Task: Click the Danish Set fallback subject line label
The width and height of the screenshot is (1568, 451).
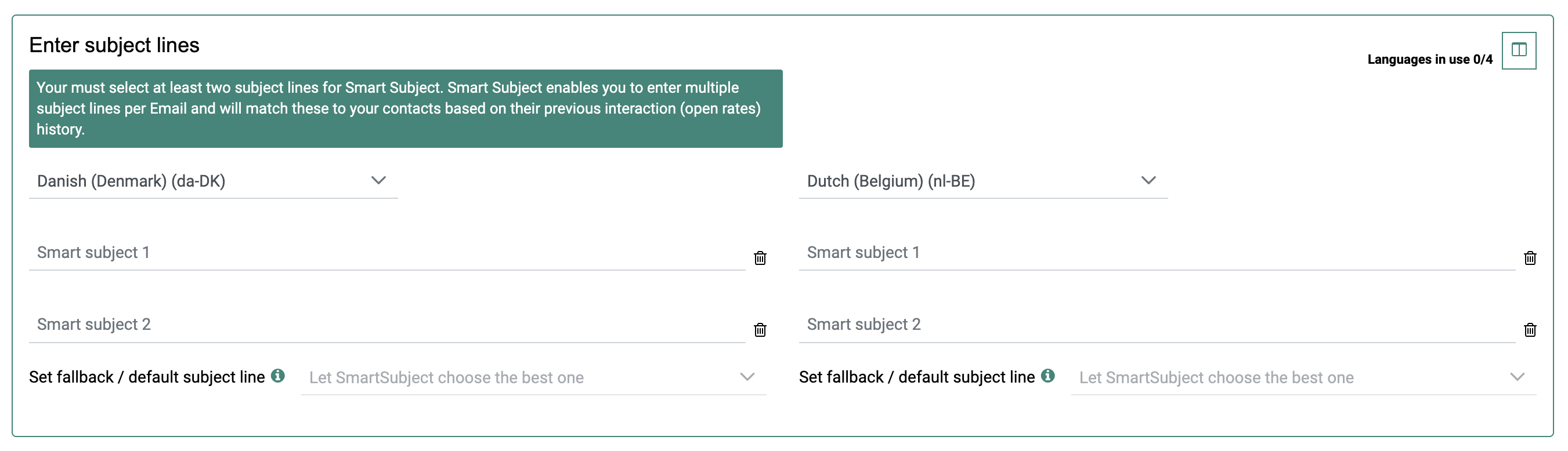Action: click(x=147, y=377)
